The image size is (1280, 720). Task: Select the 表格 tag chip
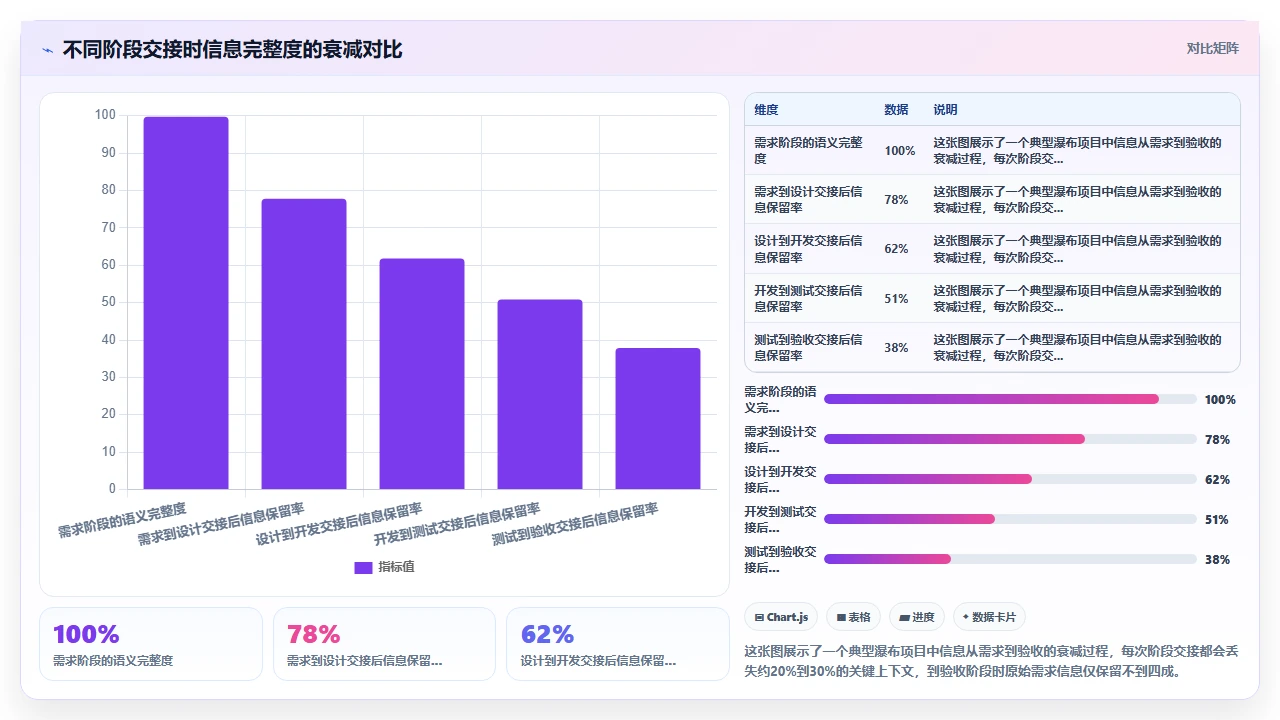coord(854,617)
